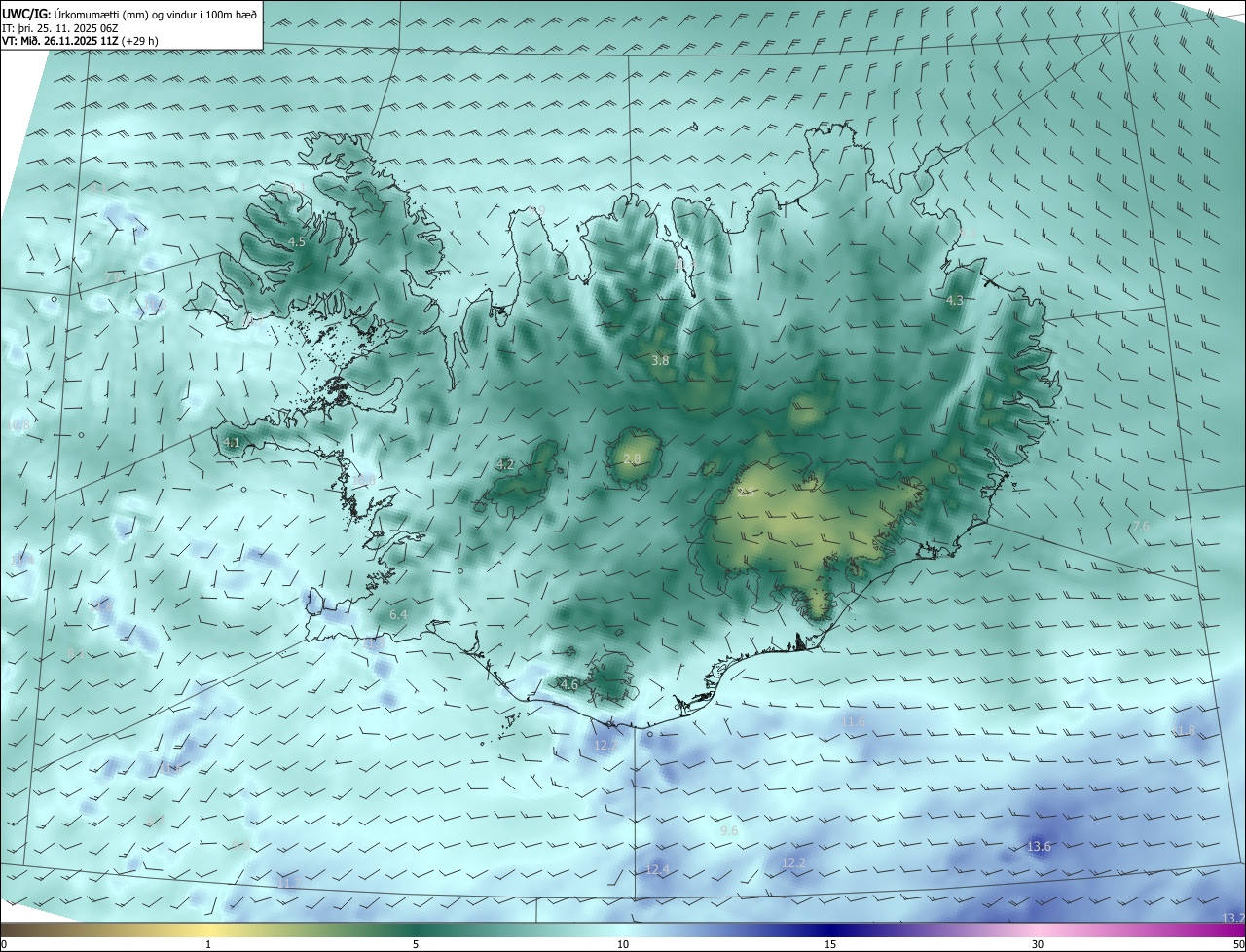Click the 7.6 value off the east coast
The height and width of the screenshot is (952, 1246).
point(1141,526)
